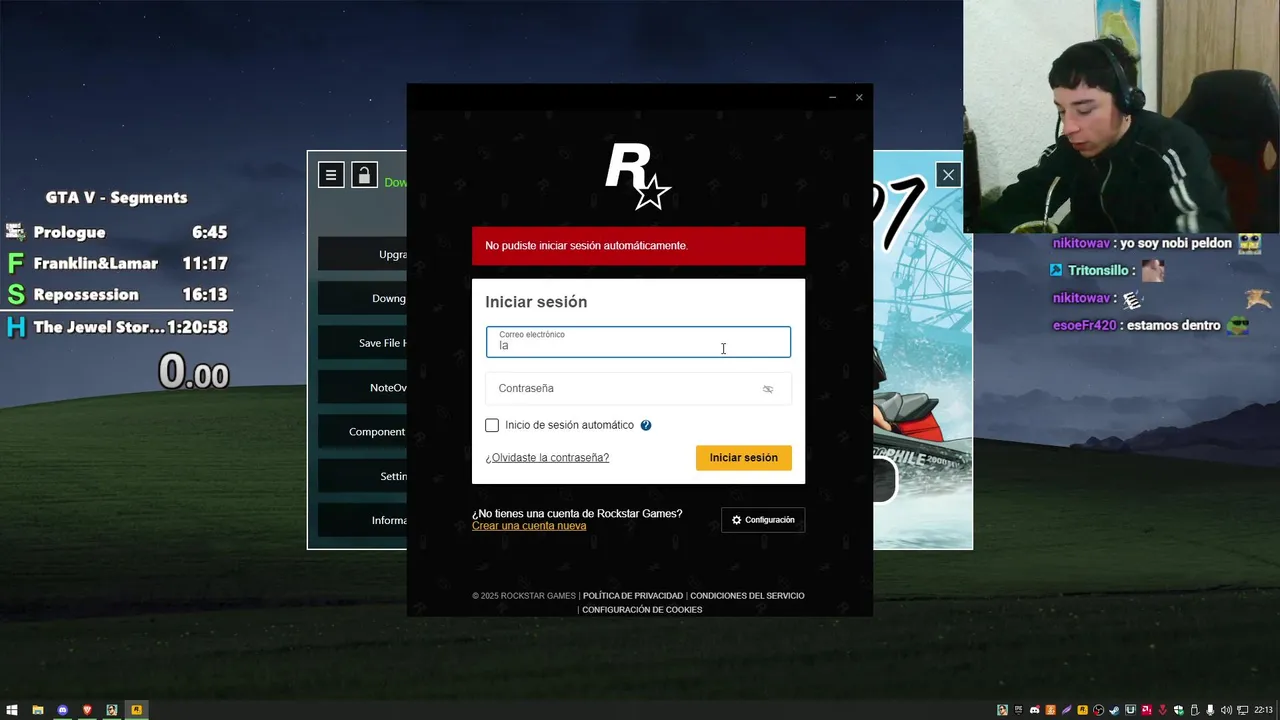The height and width of the screenshot is (720, 1280).
Task: Open the Steam tray icon
Action: (1114, 710)
